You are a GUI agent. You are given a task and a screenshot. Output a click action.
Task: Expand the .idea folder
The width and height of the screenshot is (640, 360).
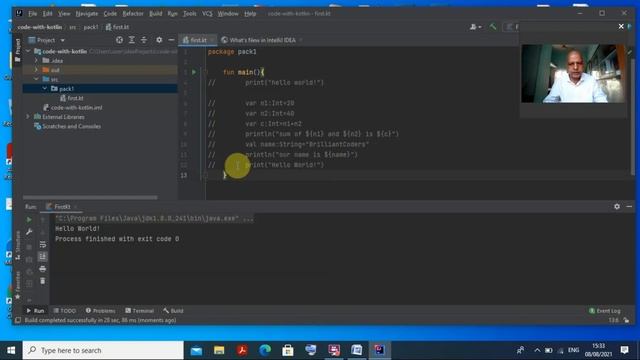[36, 60]
